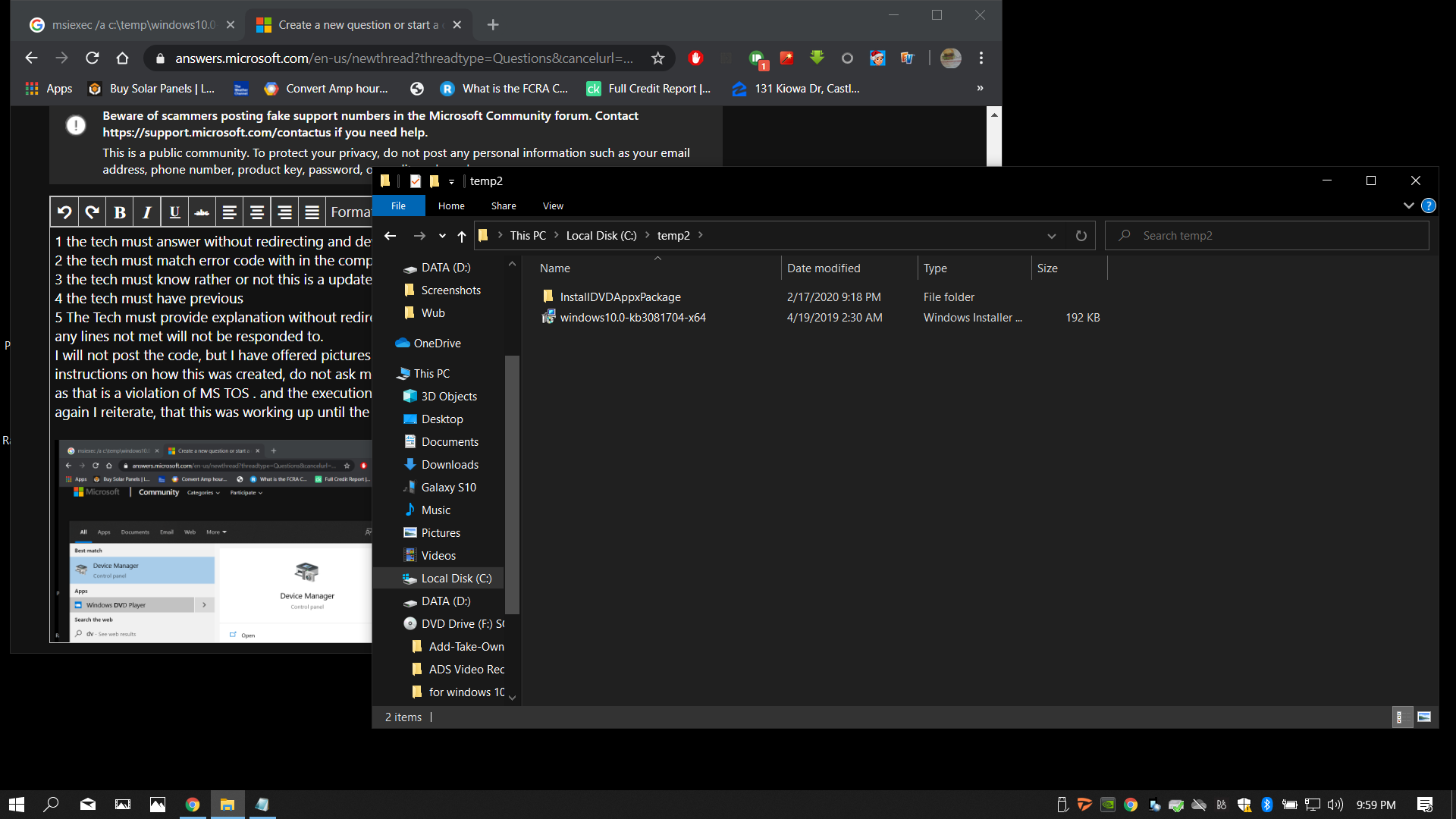
Task: Open Quick Access Toolbar customize dropdown
Action: 451,181
